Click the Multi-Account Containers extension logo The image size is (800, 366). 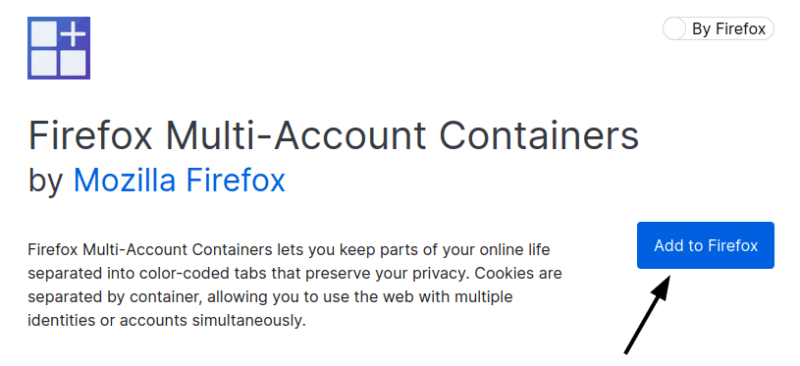pos(59,48)
